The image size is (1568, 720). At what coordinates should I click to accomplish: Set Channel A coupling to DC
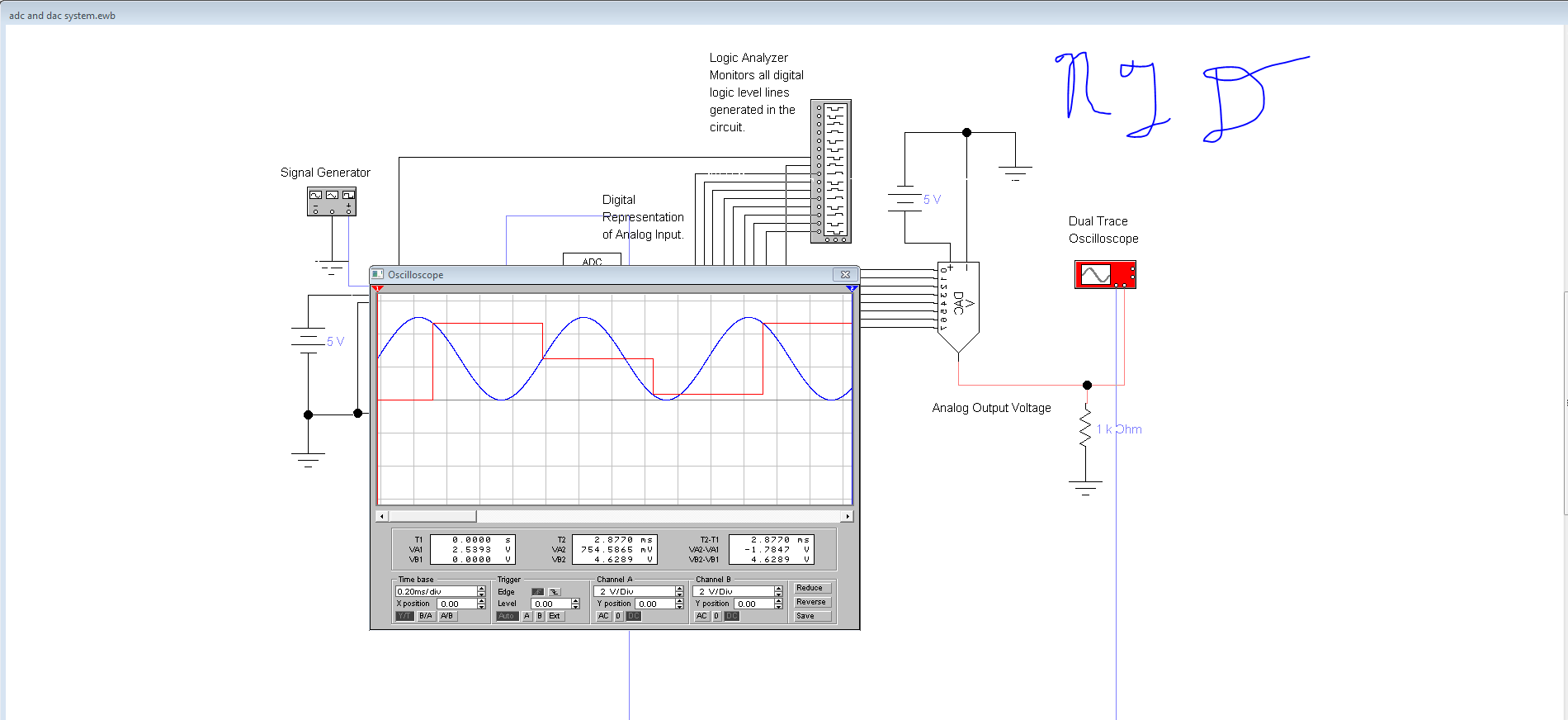click(x=633, y=616)
